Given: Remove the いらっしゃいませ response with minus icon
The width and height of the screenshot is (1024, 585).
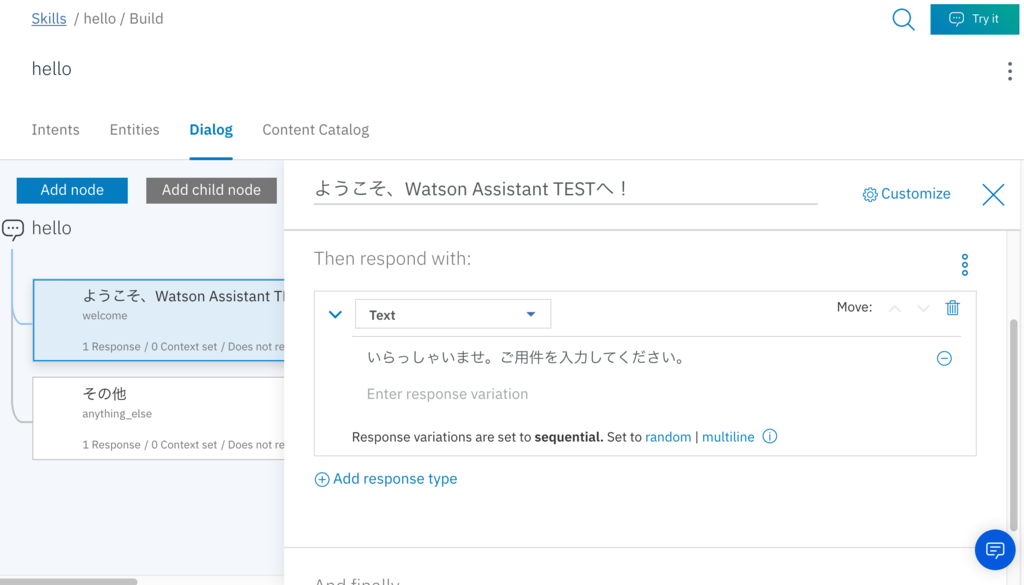Looking at the screenshot, I should [944, 358].
